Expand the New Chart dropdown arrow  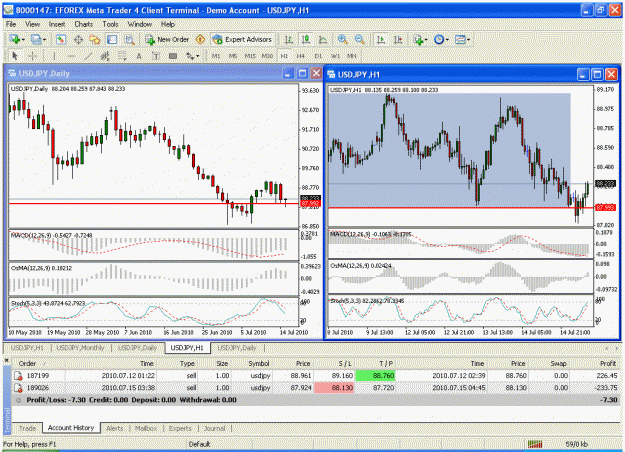(24, 40)
